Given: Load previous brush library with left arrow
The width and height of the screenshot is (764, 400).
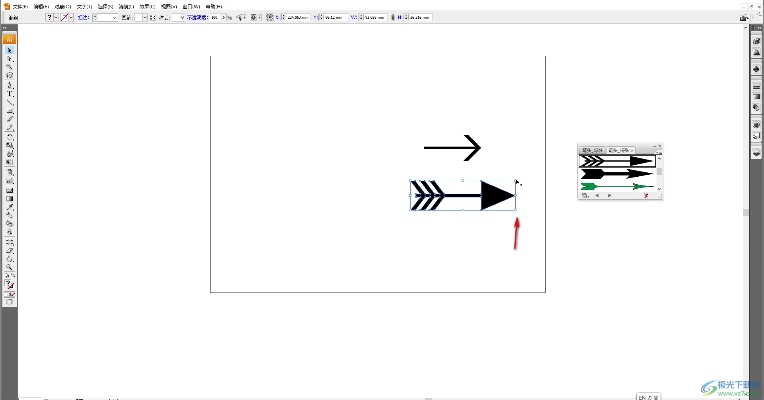Looking at the screenshot, I should click(x=597, y=195).
